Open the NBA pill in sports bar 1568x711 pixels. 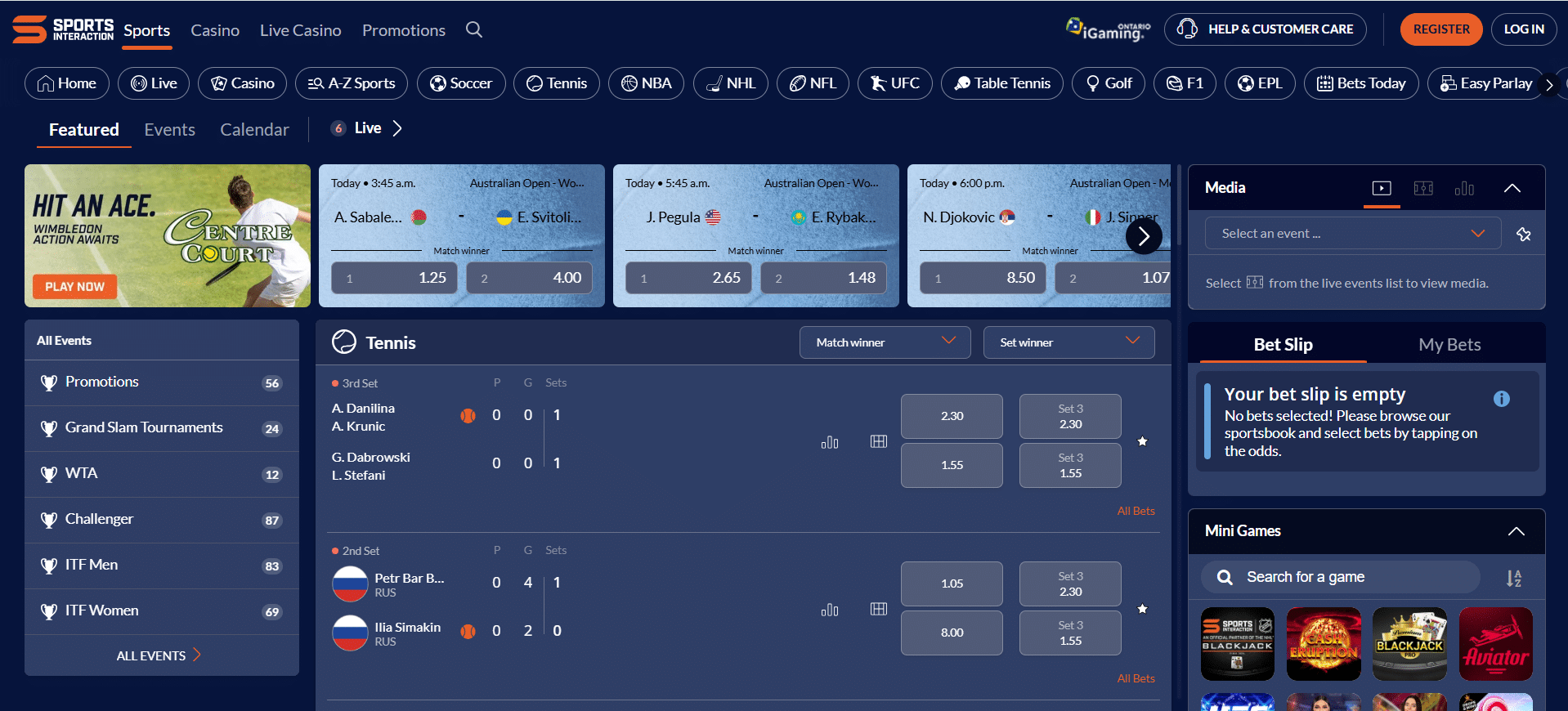click(x=646, y=83)
